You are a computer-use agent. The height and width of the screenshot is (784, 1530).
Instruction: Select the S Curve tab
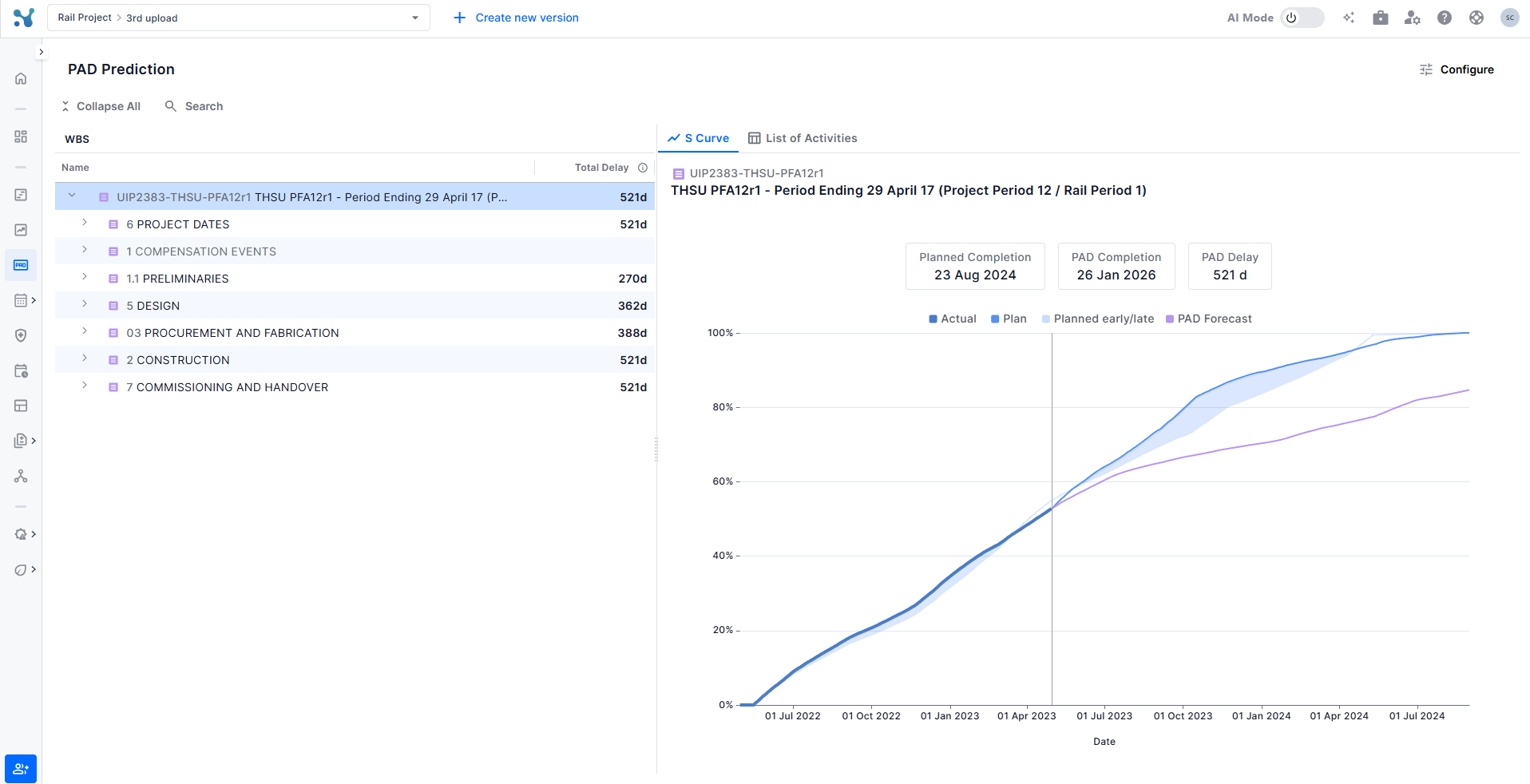coord(699,138)
